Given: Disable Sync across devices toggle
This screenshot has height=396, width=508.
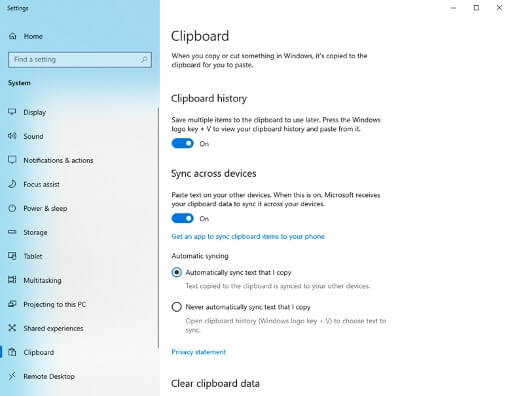Looking at the screenshot, I should click(182, 218).
